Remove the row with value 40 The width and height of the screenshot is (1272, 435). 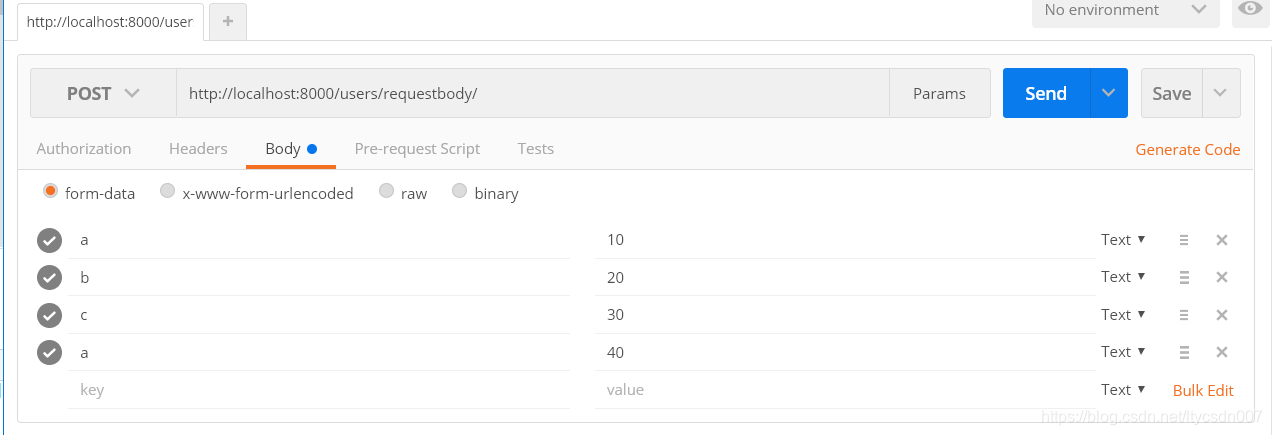click(1221, 352)
